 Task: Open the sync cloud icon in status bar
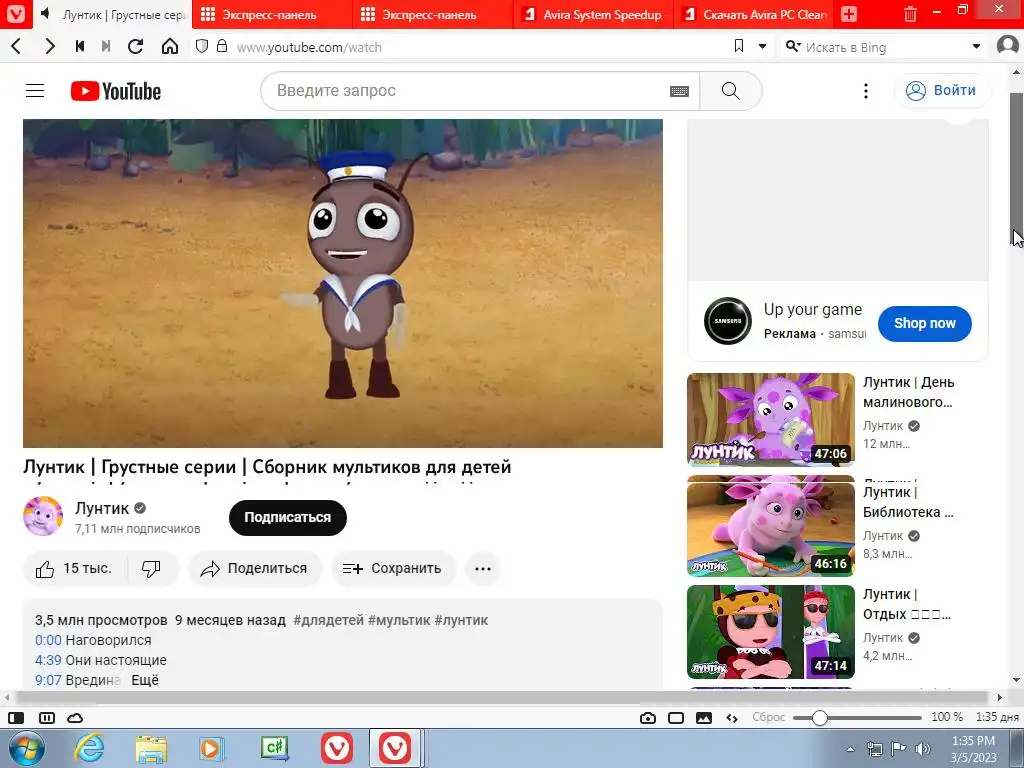75,718
